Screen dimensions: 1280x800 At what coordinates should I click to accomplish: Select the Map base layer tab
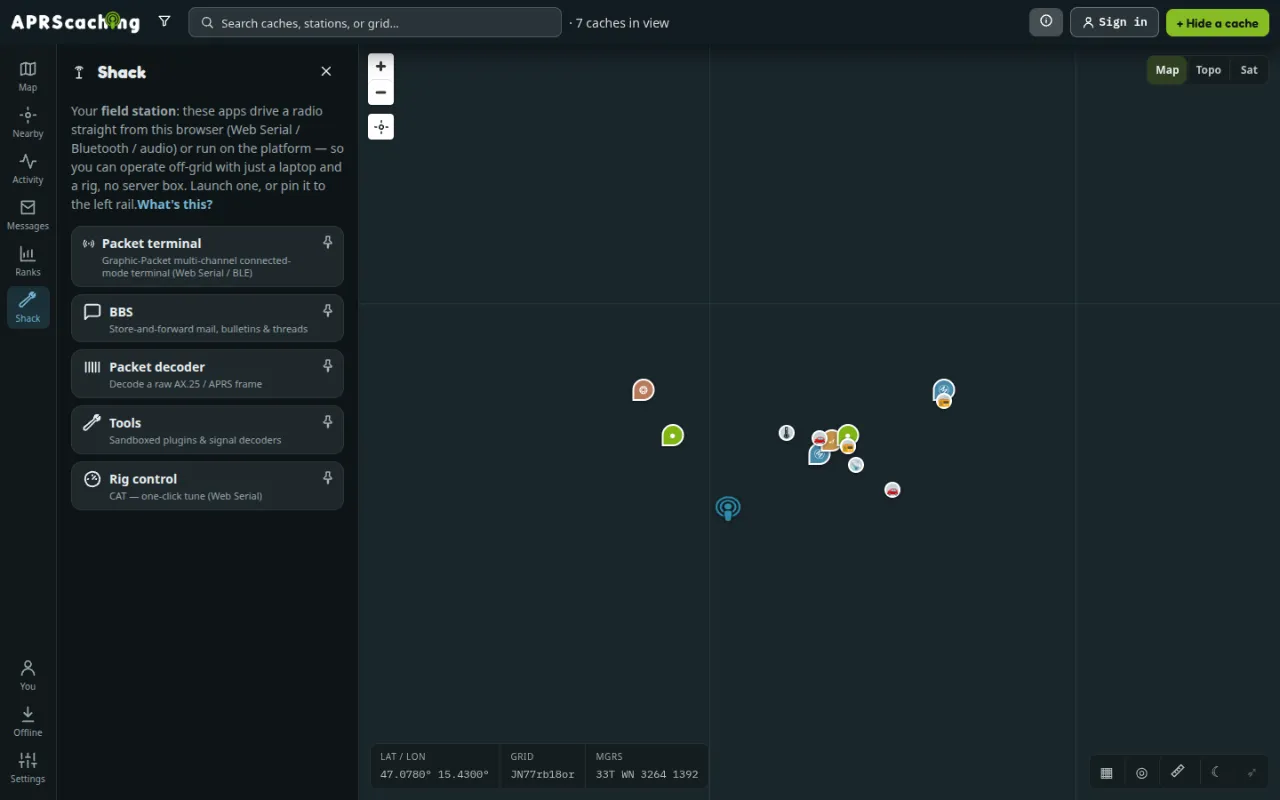[x=1167, y=70]
